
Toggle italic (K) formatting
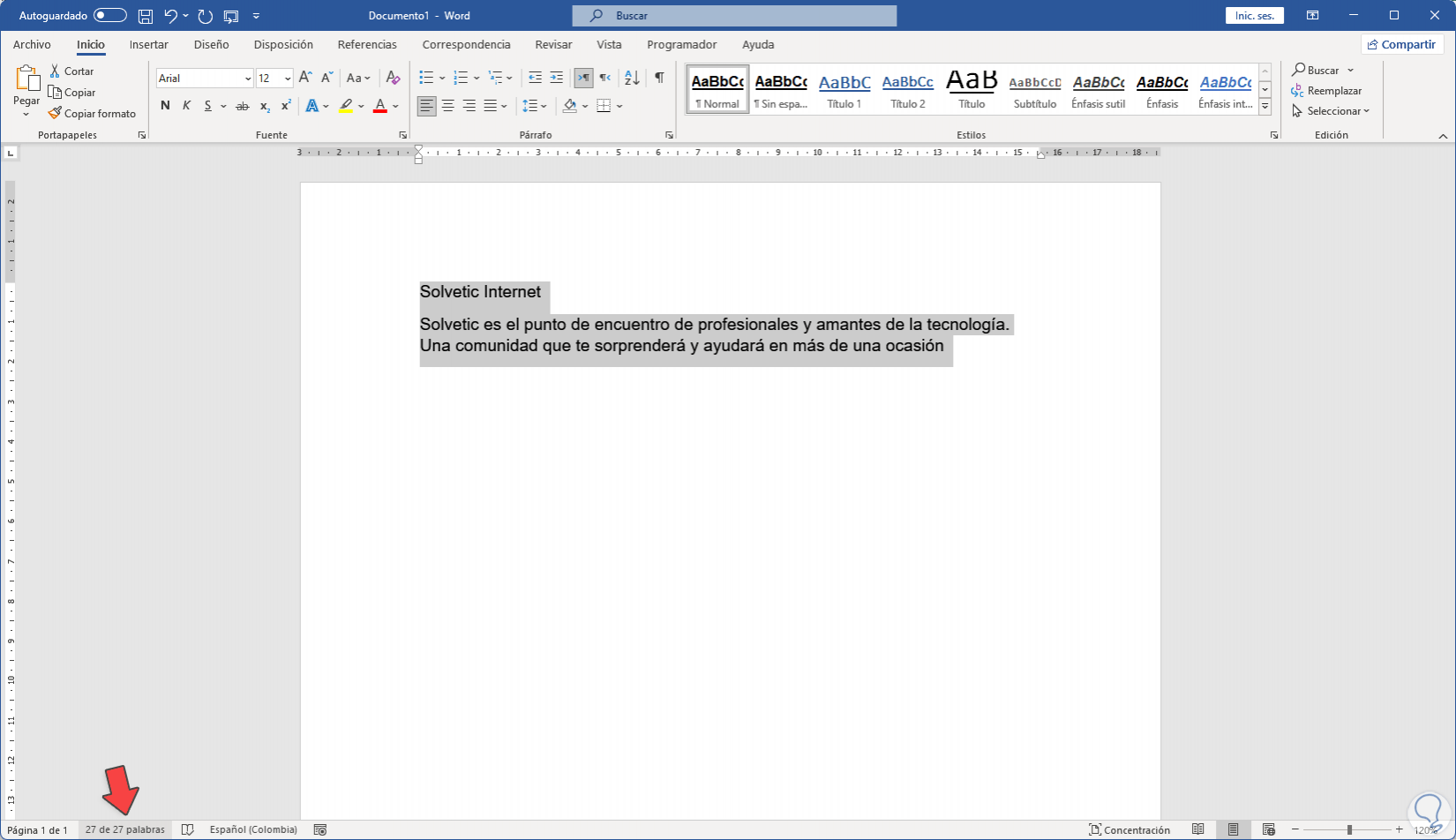pyautogui.click(x=186, y=106)
